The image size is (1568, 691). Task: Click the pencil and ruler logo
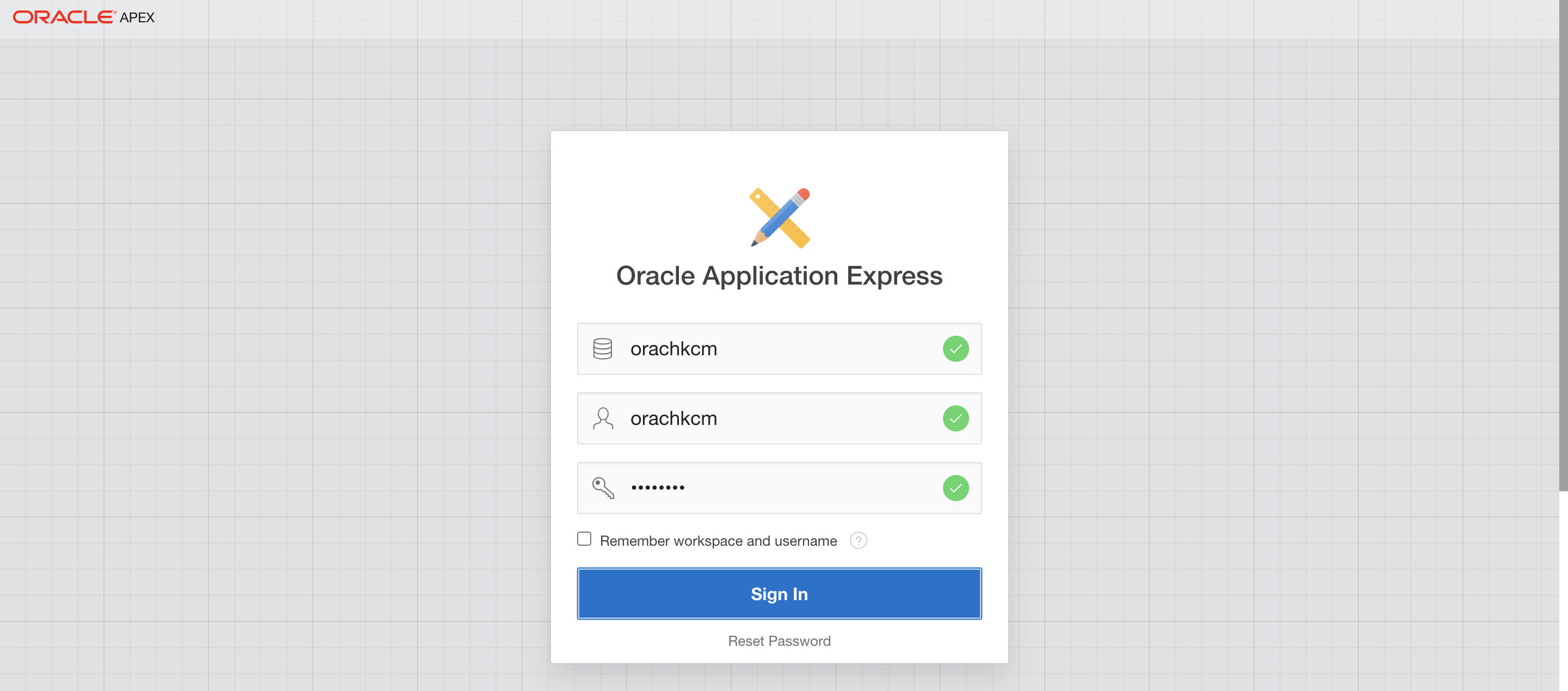pos(779,218)
